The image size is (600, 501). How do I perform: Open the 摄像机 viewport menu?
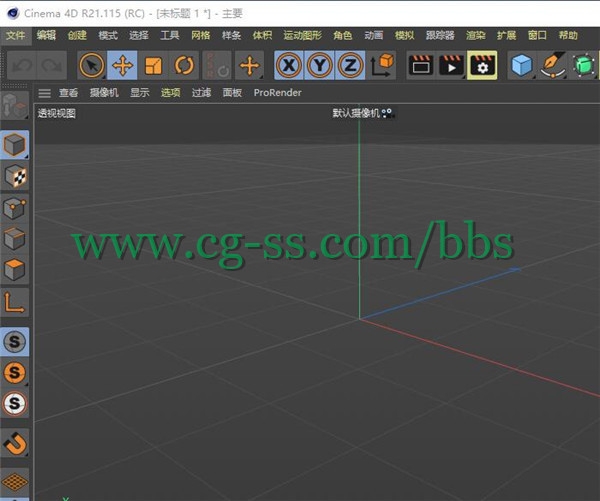tap(104, 93)
